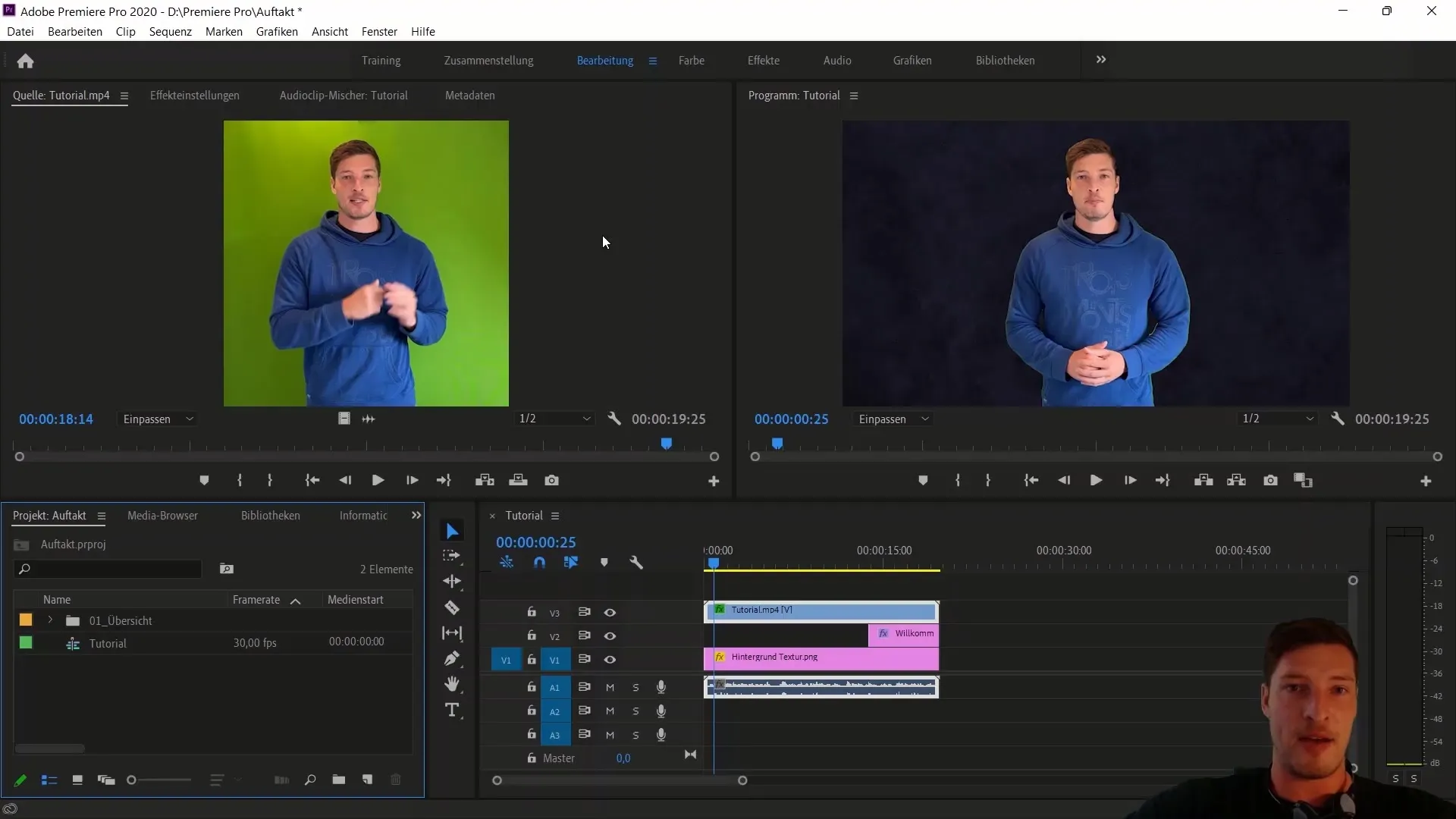
Task: Open playback resolution dropdown in Program monitor
Action: coord(1278,419)
